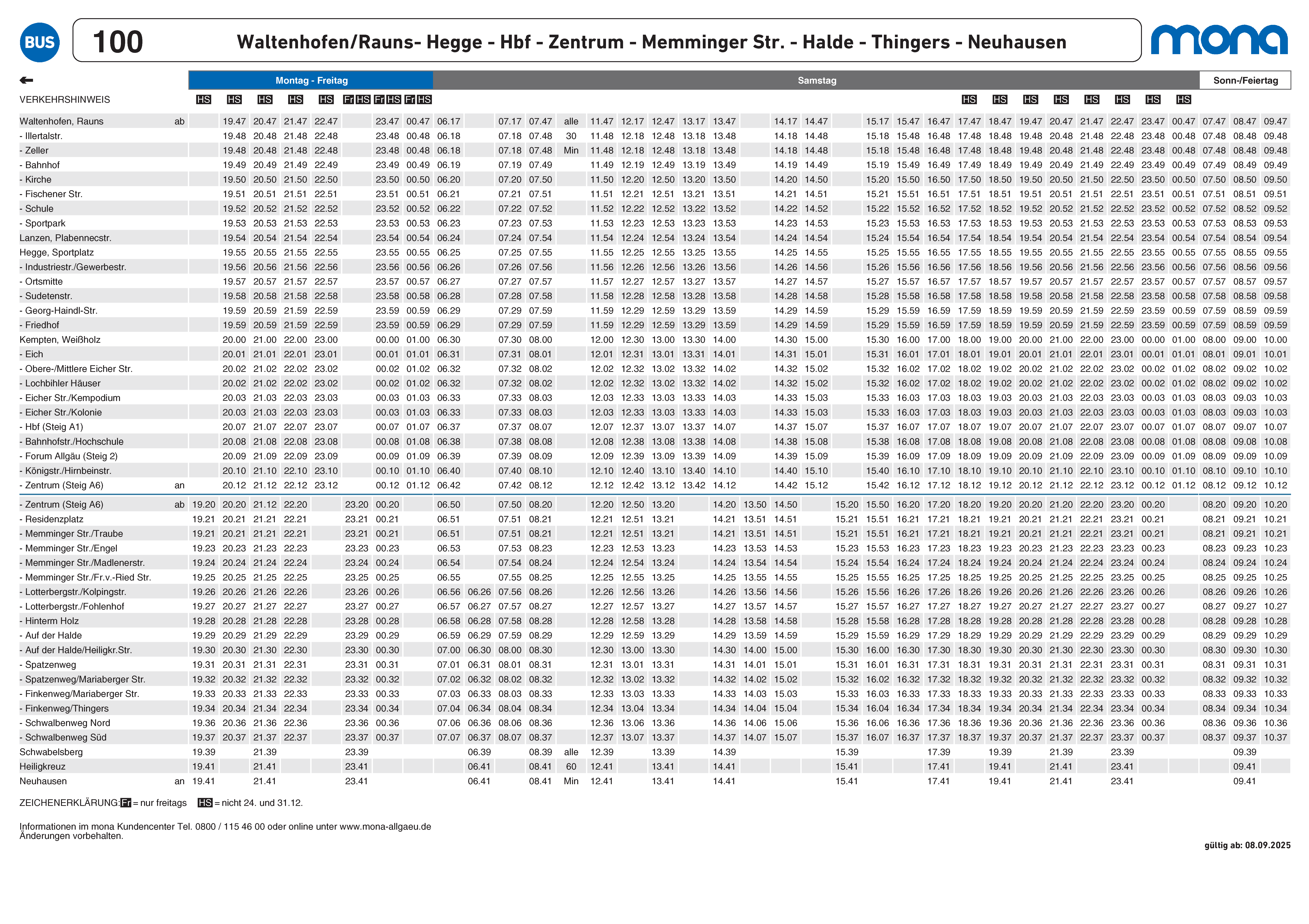Click 'Änderungen vorbehalten.' line
1309x924 pixels.
pos(71,836)
